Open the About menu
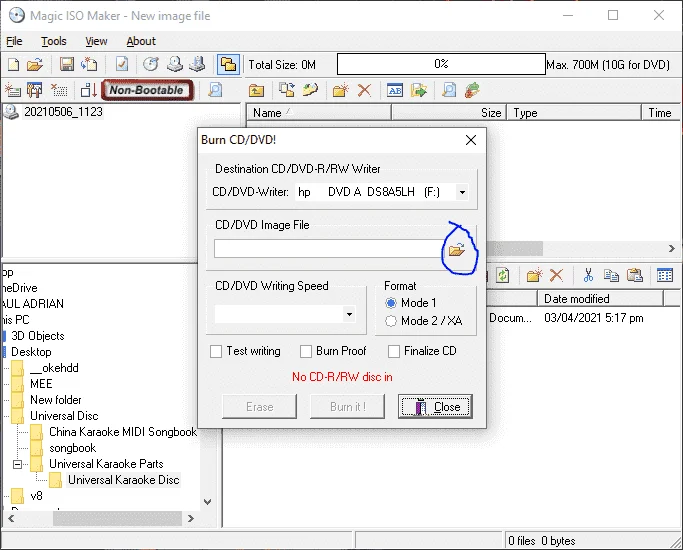Screen dimensions: 683x550 point(141,41)
